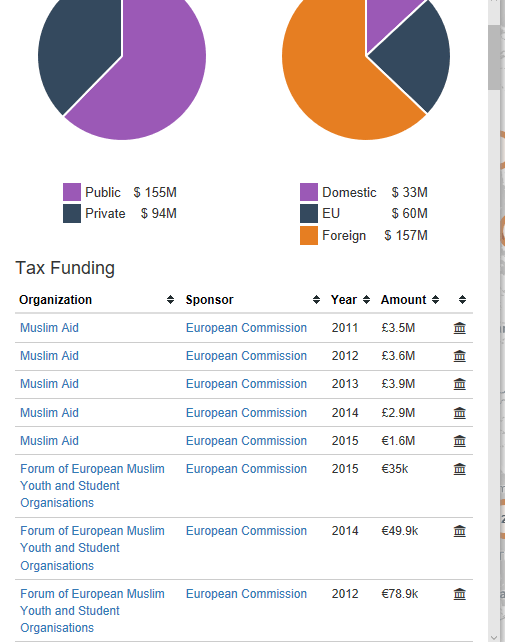Open Muslim Aid link in the 2011 row

pyautogui.click(x=50, y=328)
